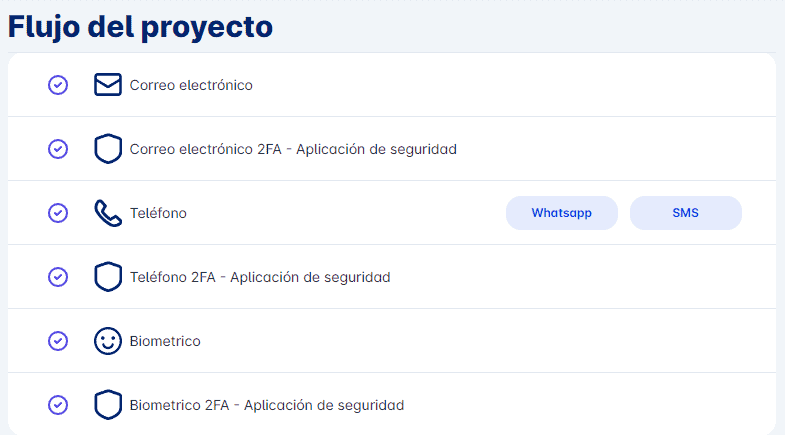Select the Teléfono label text
Viewport: 785px width, 435px height.
(x=158, y=213)
